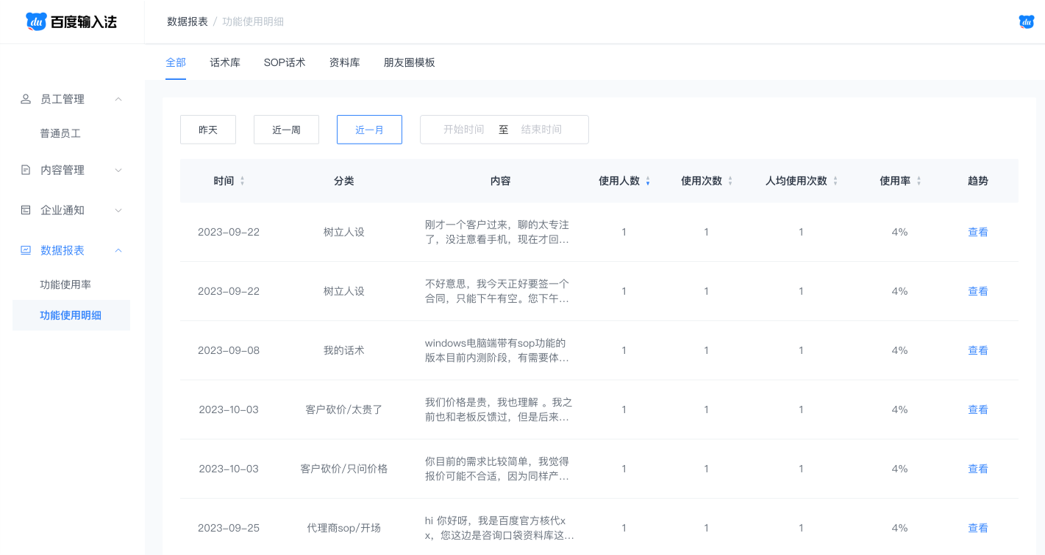Sort the table by 使用人数 column
The height and width of the screenshot is (555, 1045).
point(648,181)
